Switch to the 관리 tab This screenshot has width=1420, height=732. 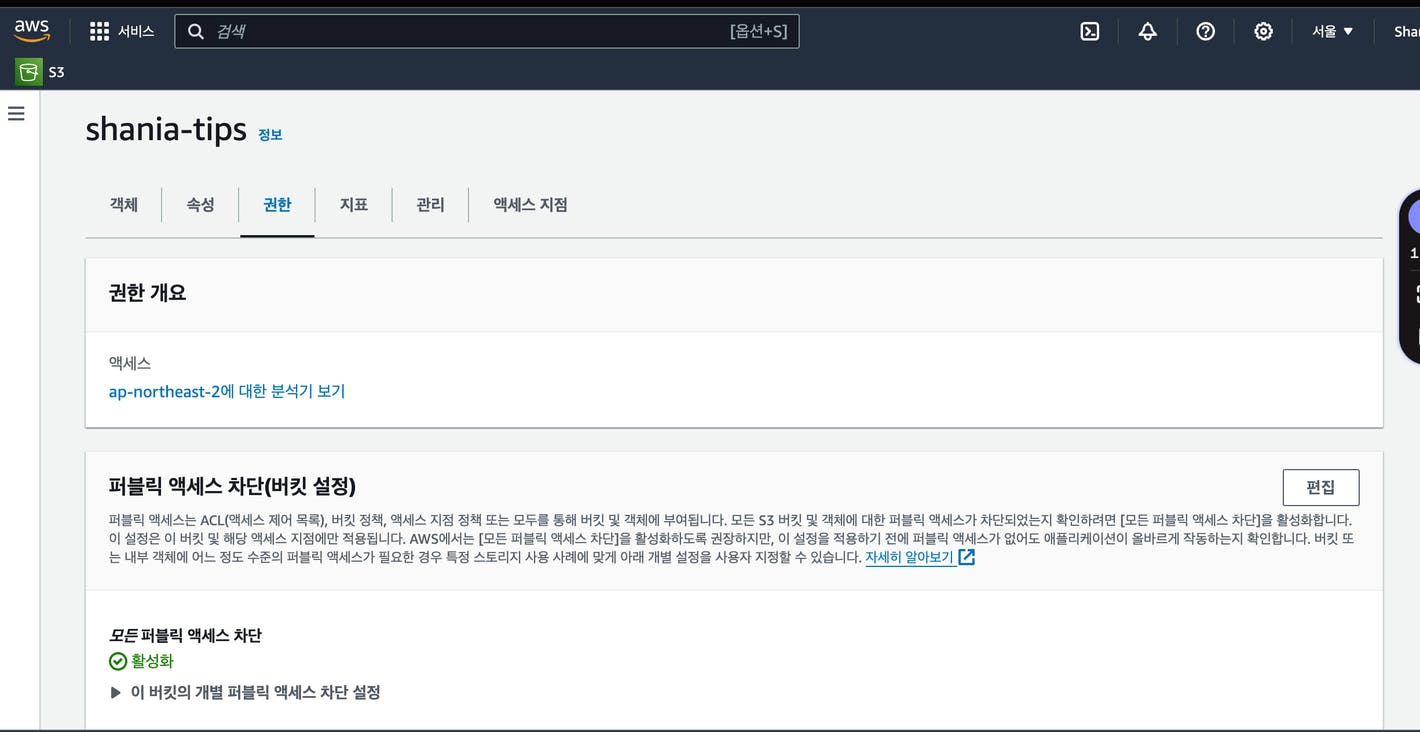(430, 204)
